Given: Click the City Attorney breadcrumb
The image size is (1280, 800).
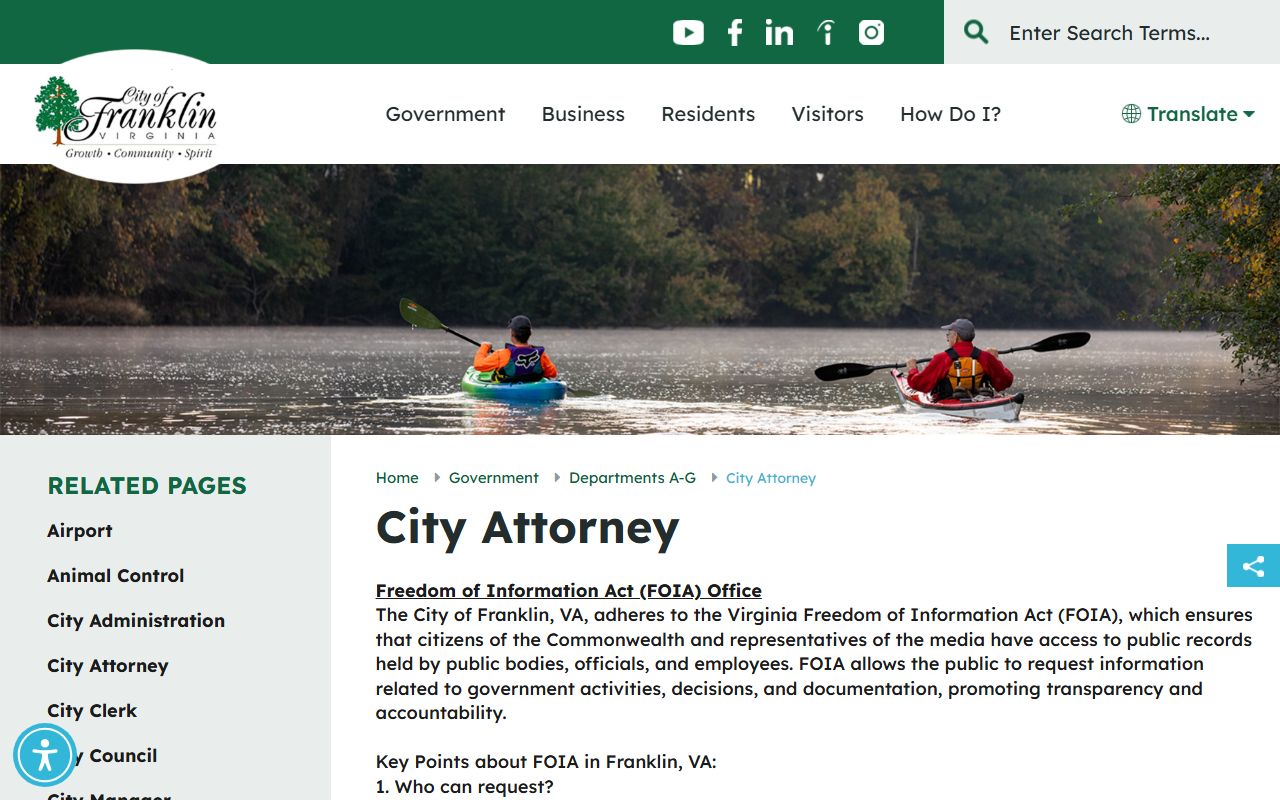Looking at the screenshot, I should point(771,478).
